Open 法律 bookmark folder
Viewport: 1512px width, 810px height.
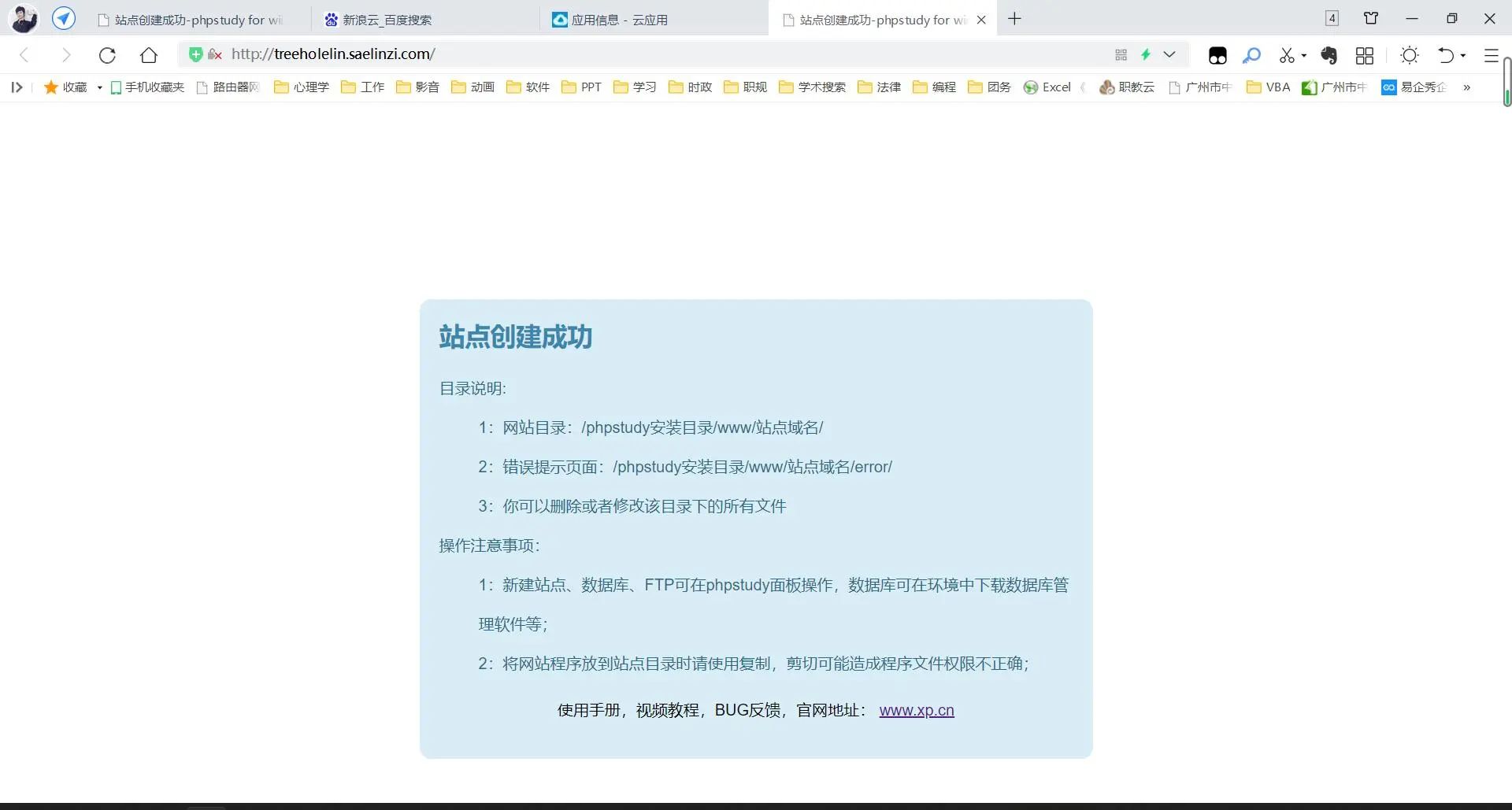tap(880, 87)
